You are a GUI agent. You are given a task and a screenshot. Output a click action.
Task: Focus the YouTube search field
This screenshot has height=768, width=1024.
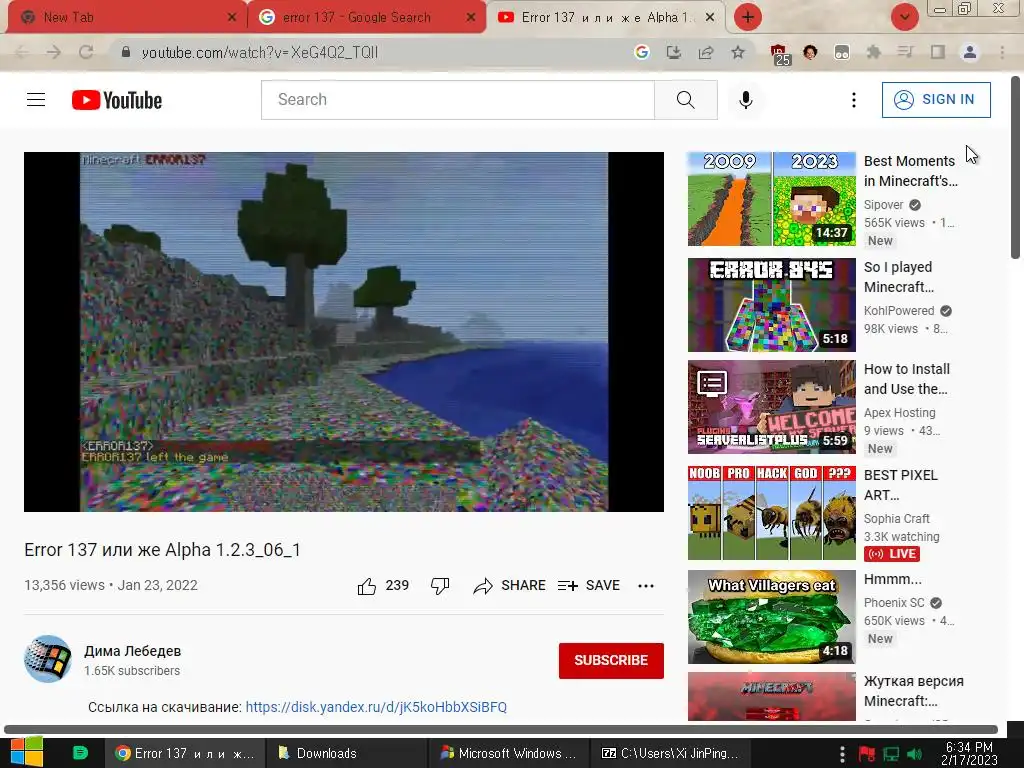click(458, 100)
